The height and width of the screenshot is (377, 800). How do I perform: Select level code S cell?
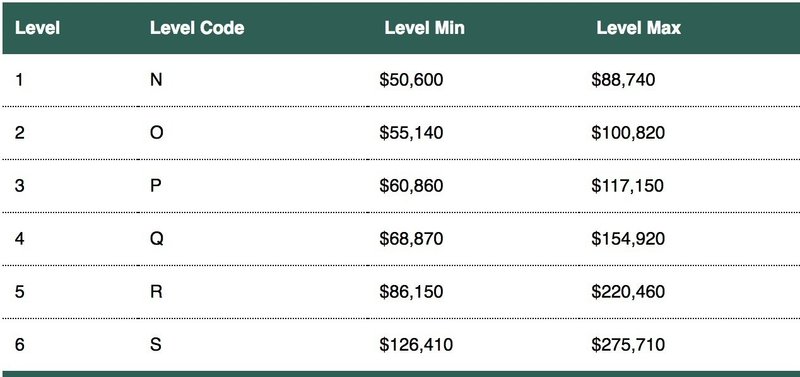pos(156,345)
